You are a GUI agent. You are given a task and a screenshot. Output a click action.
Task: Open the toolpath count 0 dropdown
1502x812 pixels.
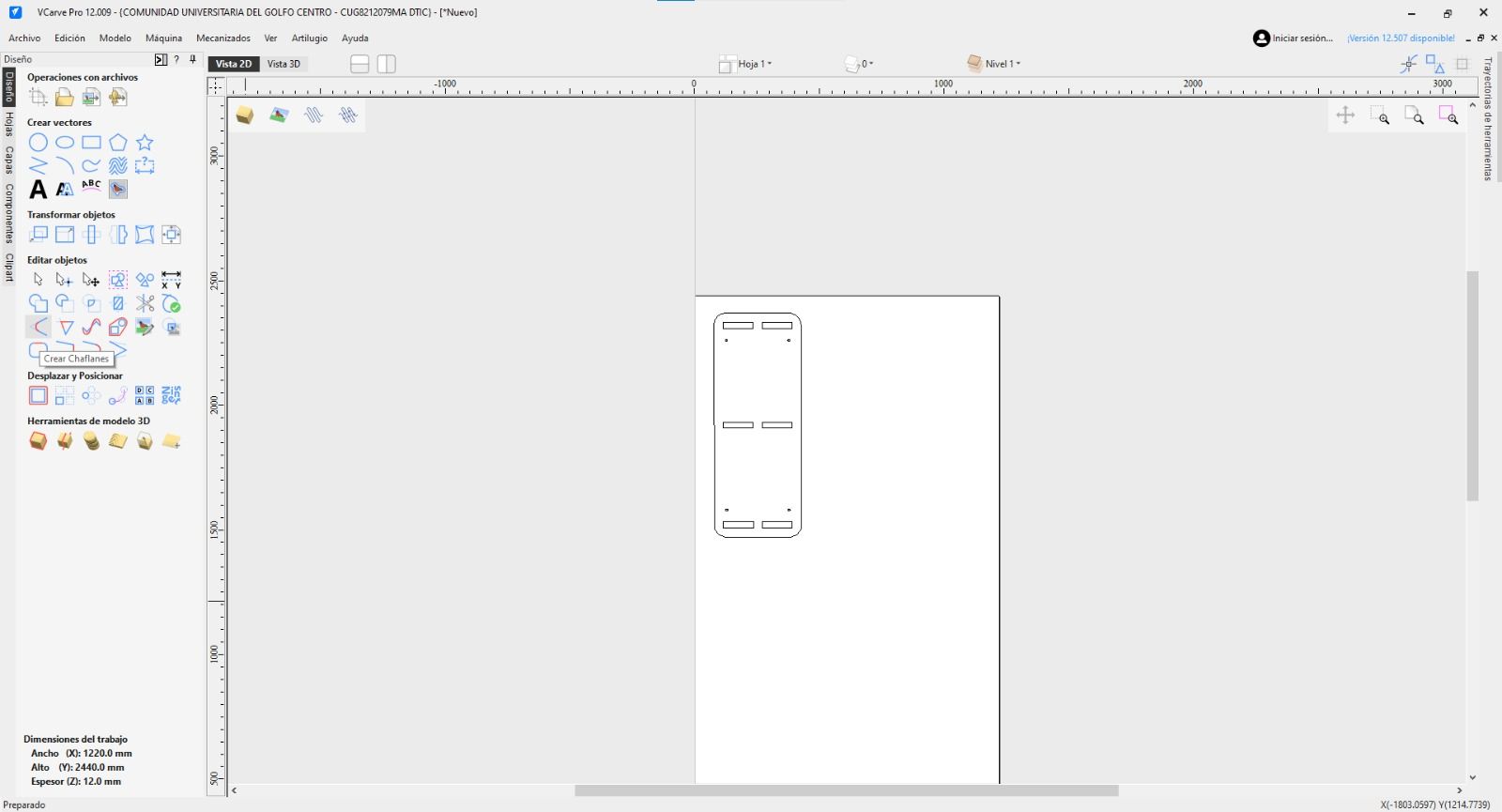click(859, 64)
